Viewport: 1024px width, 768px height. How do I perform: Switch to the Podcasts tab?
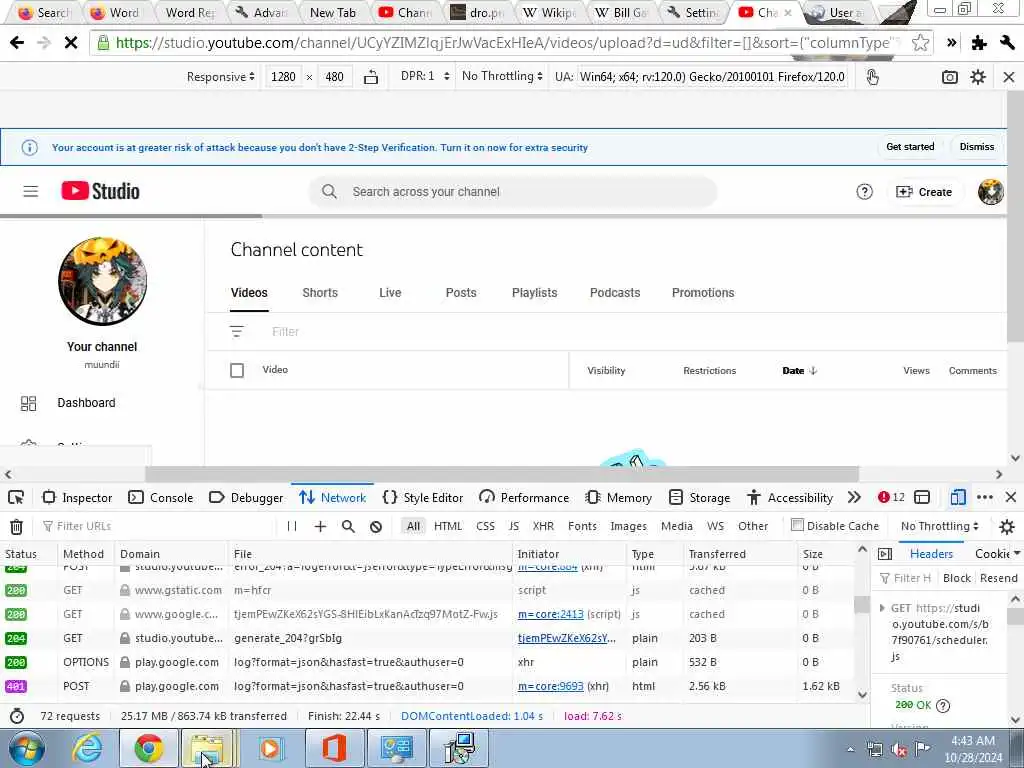(615, 293)
